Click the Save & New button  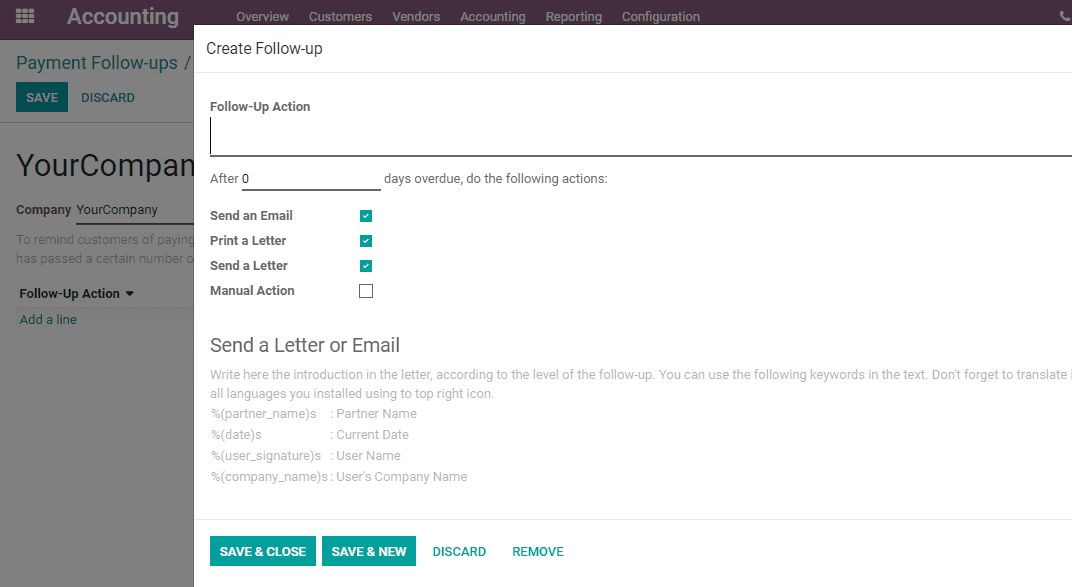(368, 551)
